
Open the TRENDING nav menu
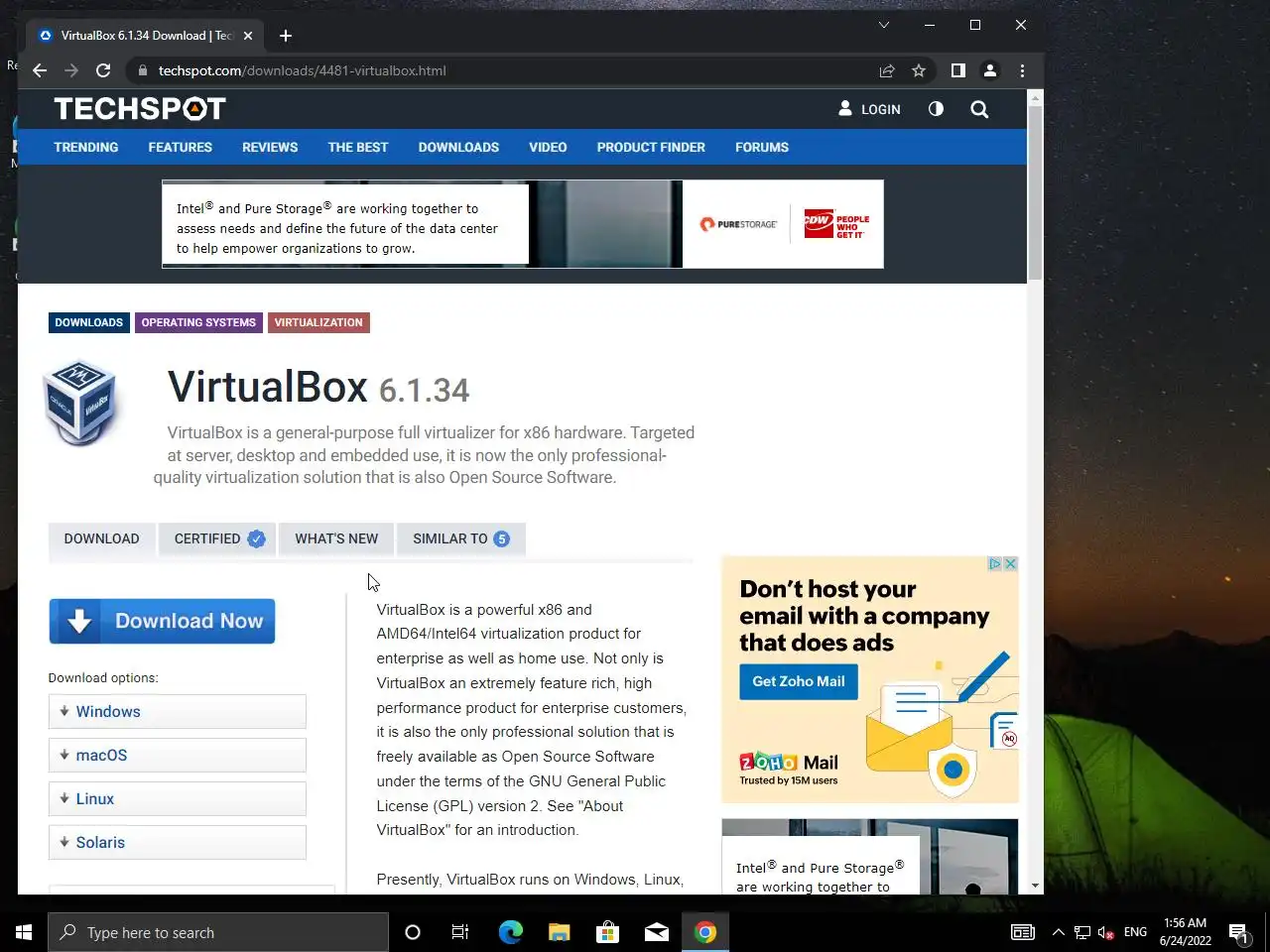[86, 147]
